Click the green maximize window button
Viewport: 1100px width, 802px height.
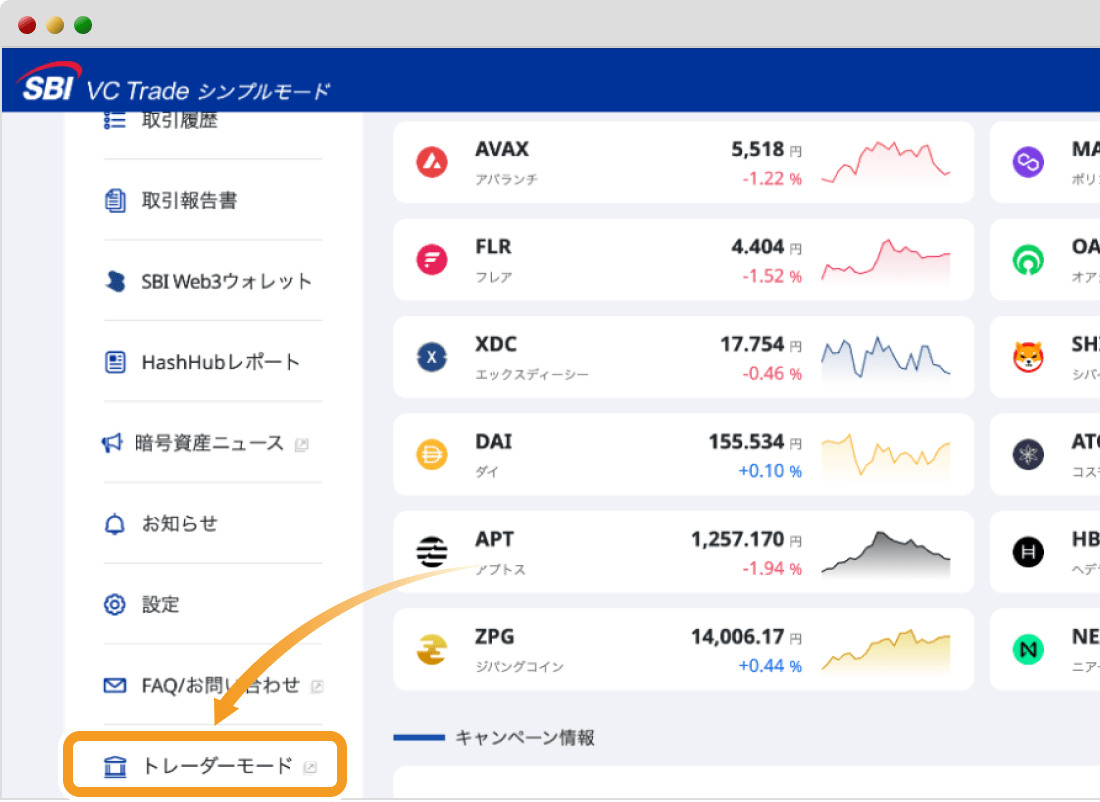[83, 25]
